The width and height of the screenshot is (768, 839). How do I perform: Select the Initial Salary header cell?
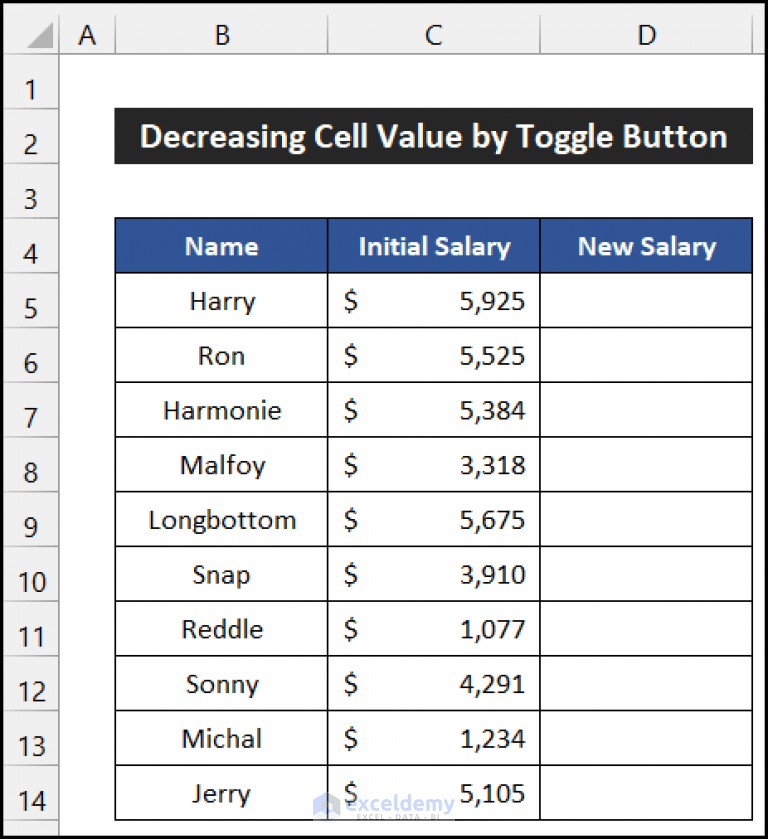(x=433, y=246)
